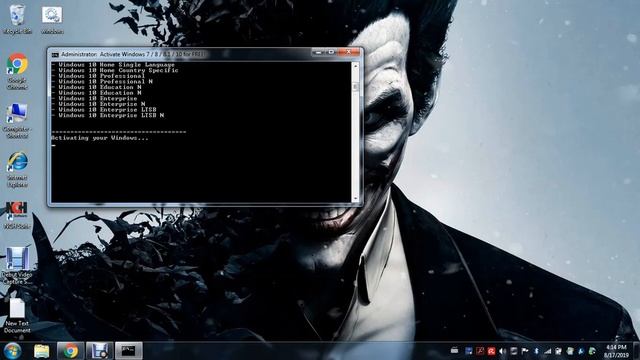Click the 'Windows 10 Enterprise N' line
The height and width of the screenshot is (360, 640).
(x=102, y=104)
